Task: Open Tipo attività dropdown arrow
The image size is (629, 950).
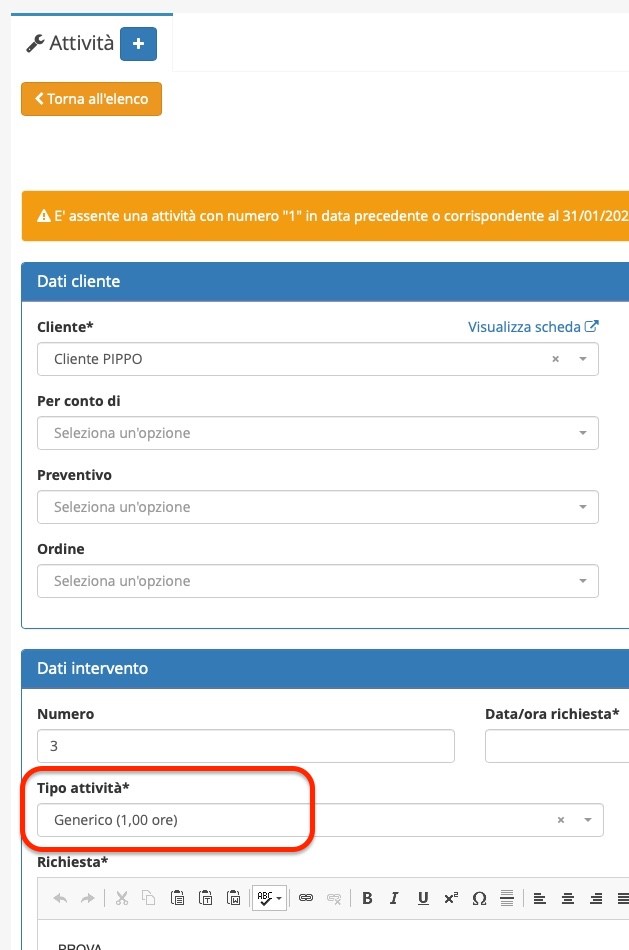Action: [587, 820]
